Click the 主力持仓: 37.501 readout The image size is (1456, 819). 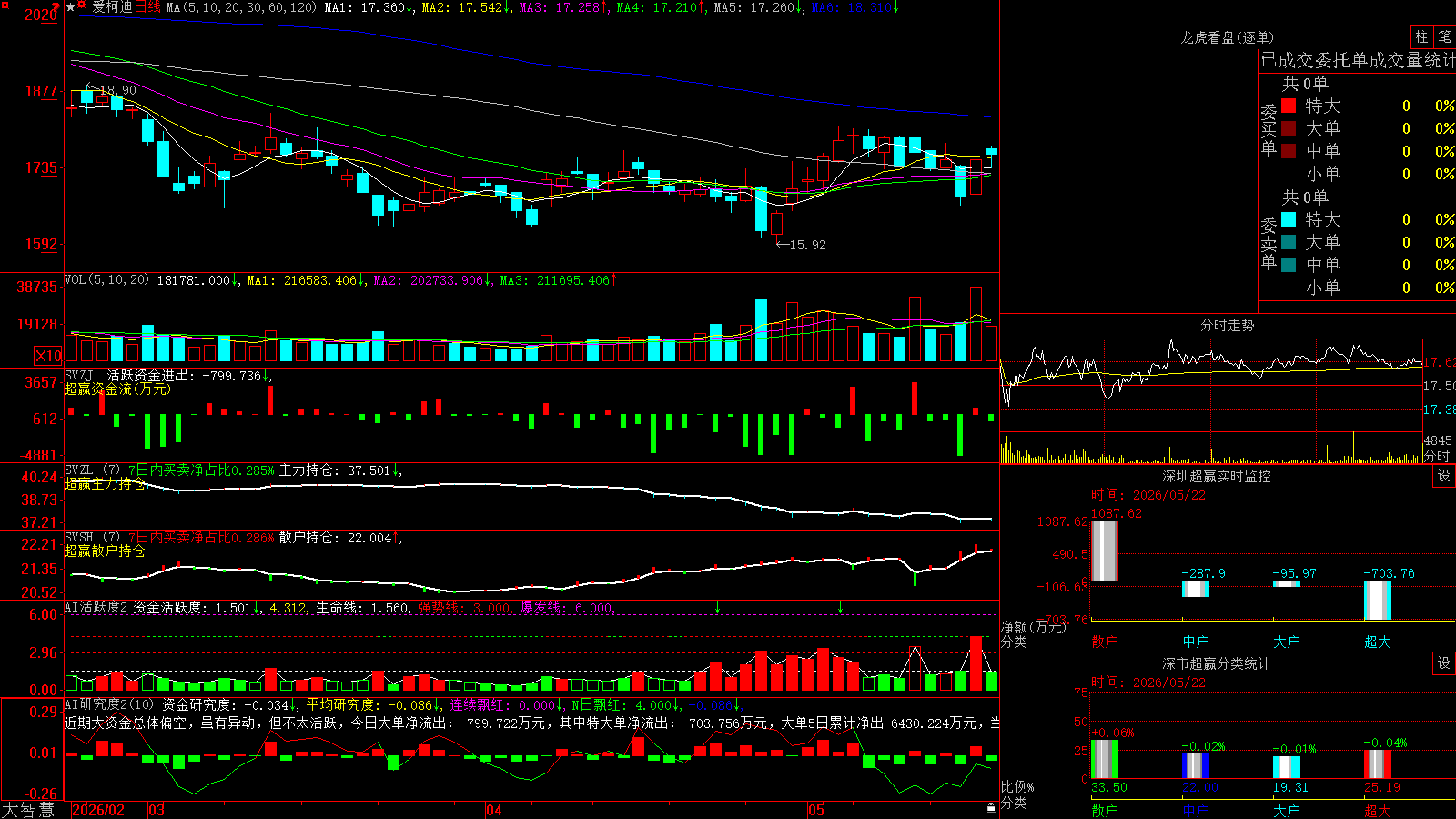point(335,470)
